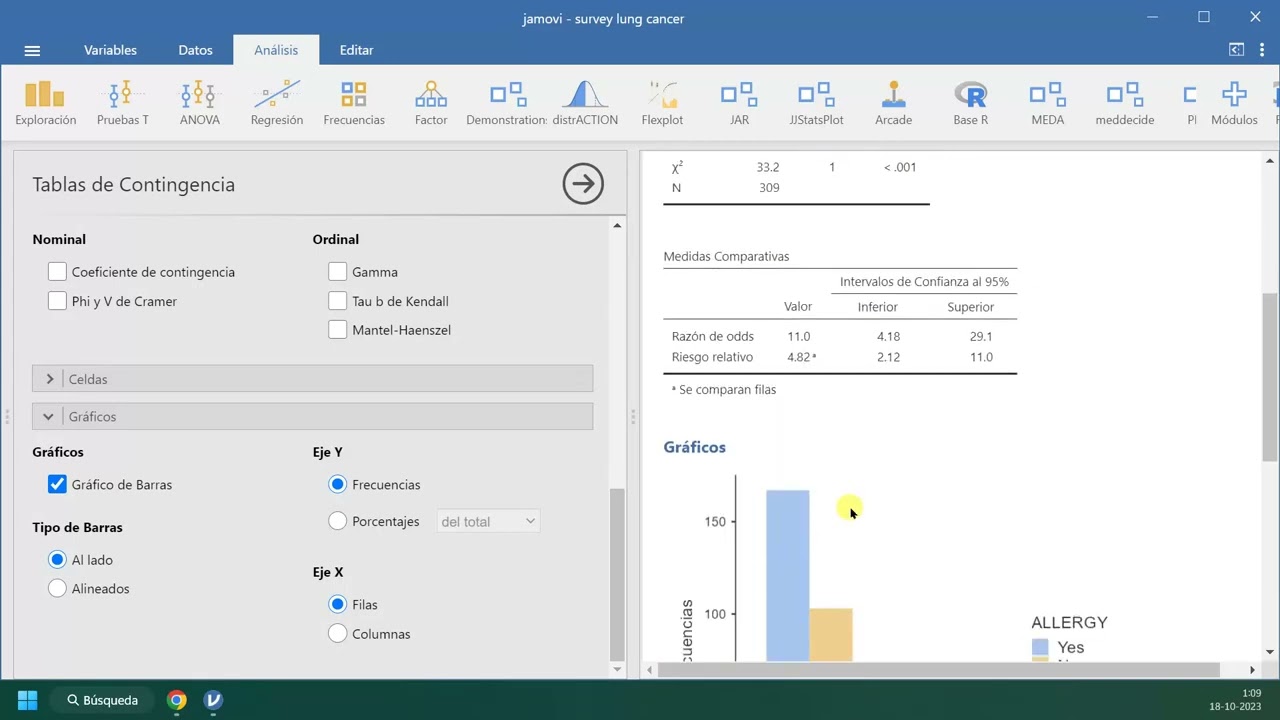Screen dimensions: 1280x720
Task: Open the meddecide module menu
Action: pos(1125,104)
